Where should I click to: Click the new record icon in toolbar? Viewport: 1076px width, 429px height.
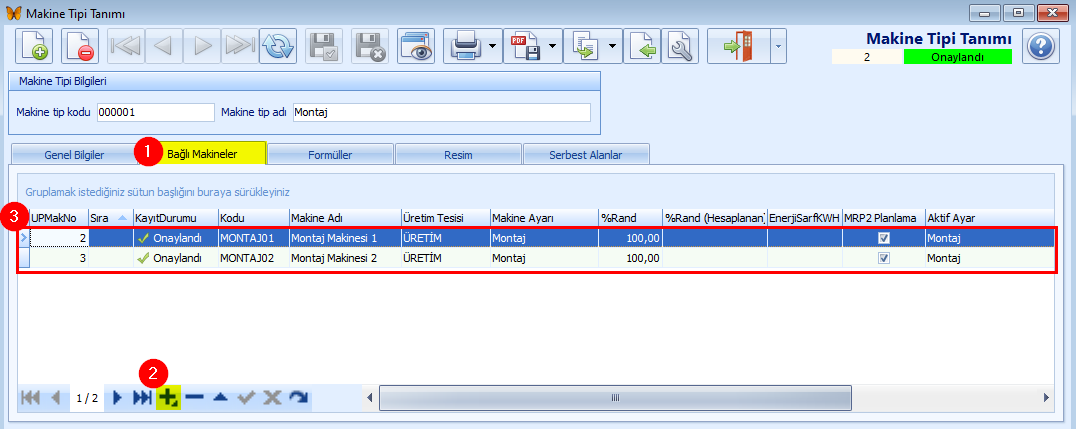(34, 47)
